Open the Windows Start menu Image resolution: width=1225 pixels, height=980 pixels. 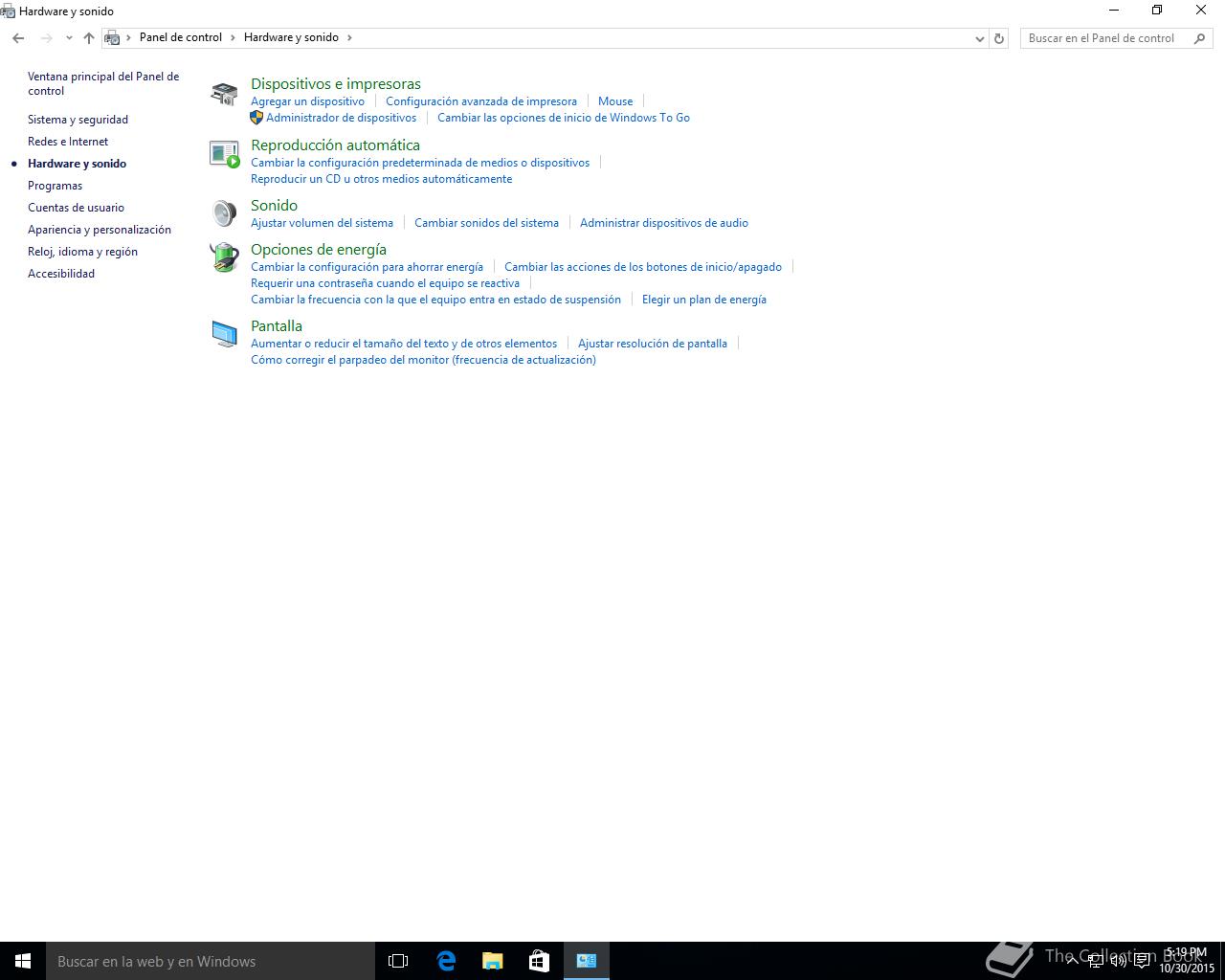pos(23,961)
